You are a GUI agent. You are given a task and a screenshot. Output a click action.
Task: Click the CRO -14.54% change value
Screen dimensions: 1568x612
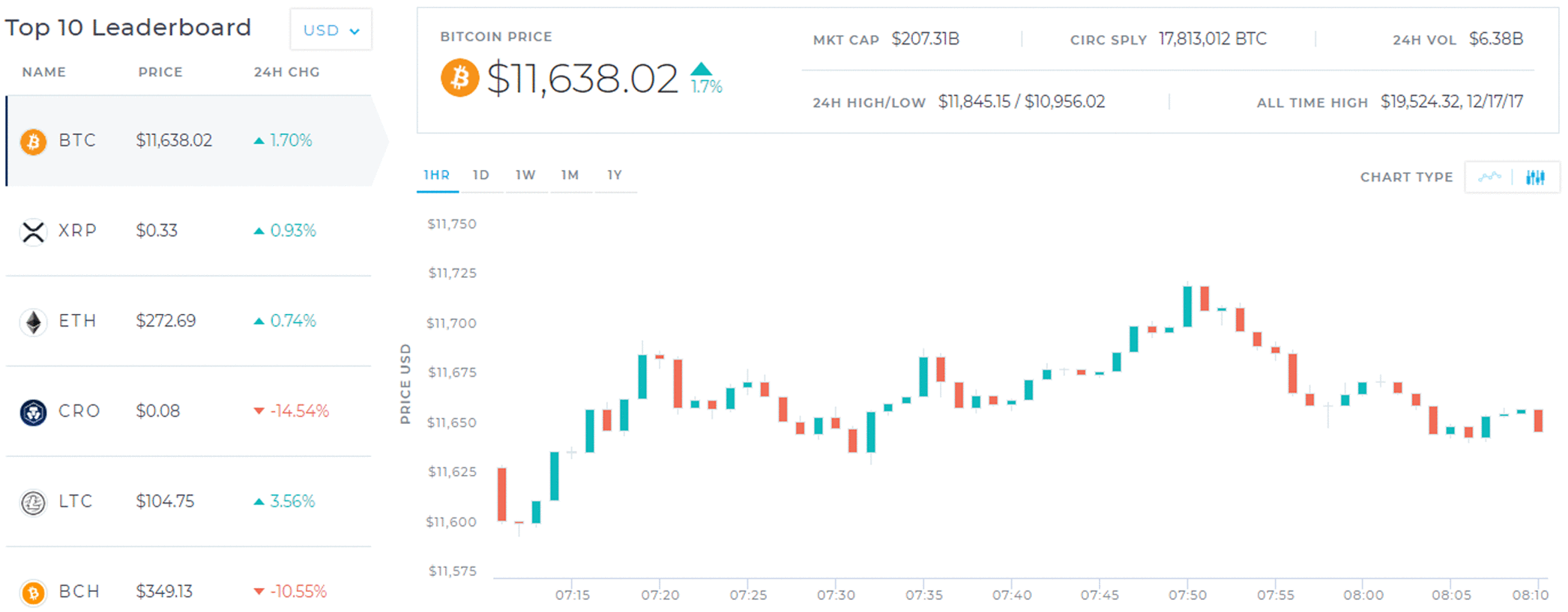point(299,411)
